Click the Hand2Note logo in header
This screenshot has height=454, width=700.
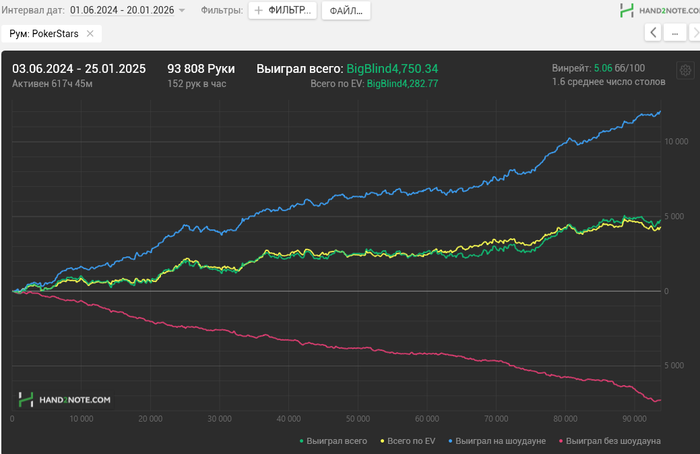click(660, 10)
